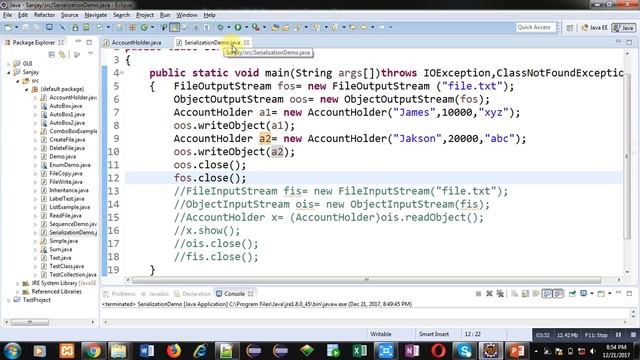The height and width of the screenshot is (360, 640).
Task: Click the Forward navigation arrow in toolbar
Action: 382,27
